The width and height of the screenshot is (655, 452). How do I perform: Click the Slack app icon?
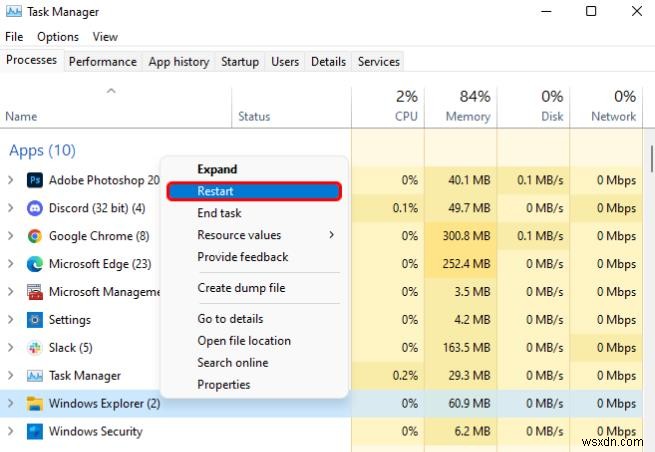(x=35, y=348)
